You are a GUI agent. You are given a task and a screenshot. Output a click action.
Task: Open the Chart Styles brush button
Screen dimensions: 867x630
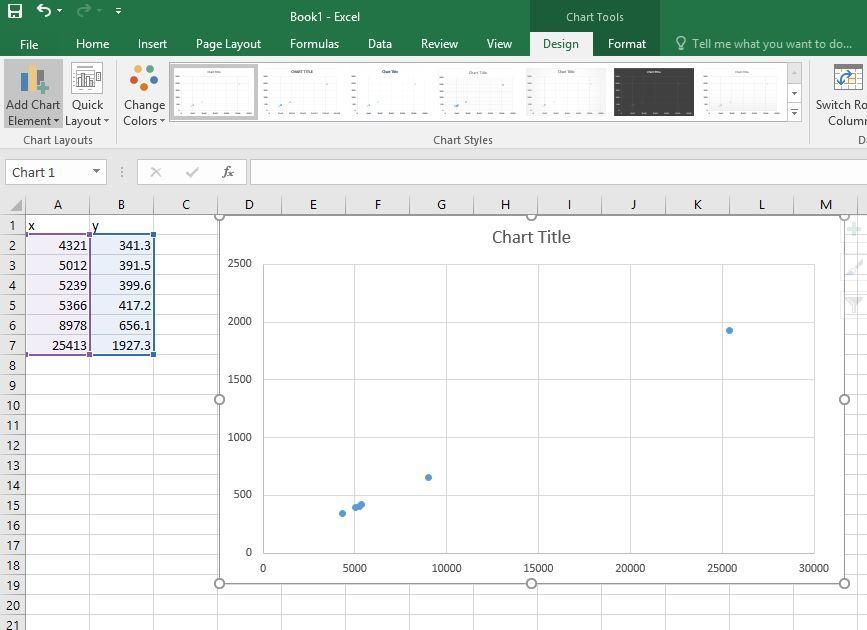854,267
